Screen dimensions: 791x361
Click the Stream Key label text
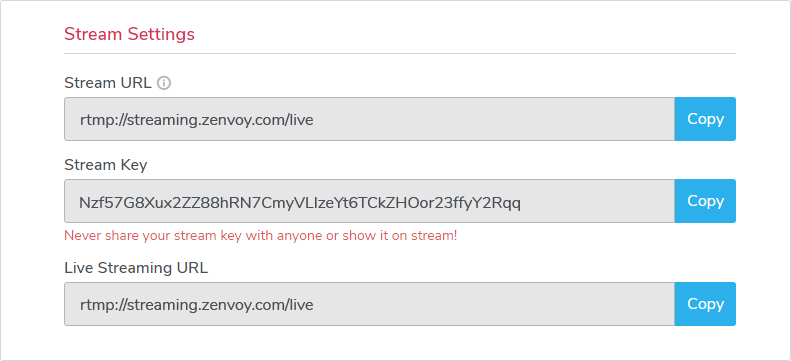tap(105, 165)
